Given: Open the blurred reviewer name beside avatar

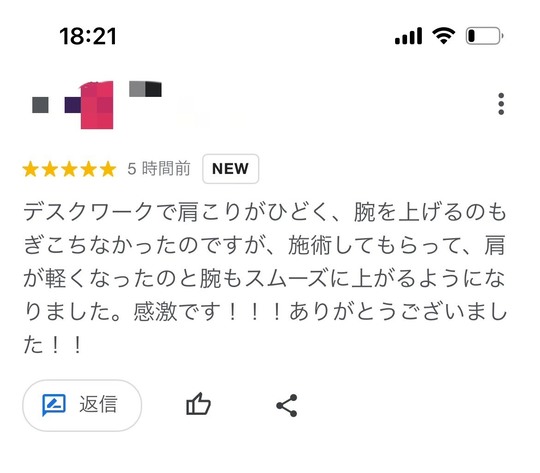Looking at the screenshot, I should tap(145, 89).
